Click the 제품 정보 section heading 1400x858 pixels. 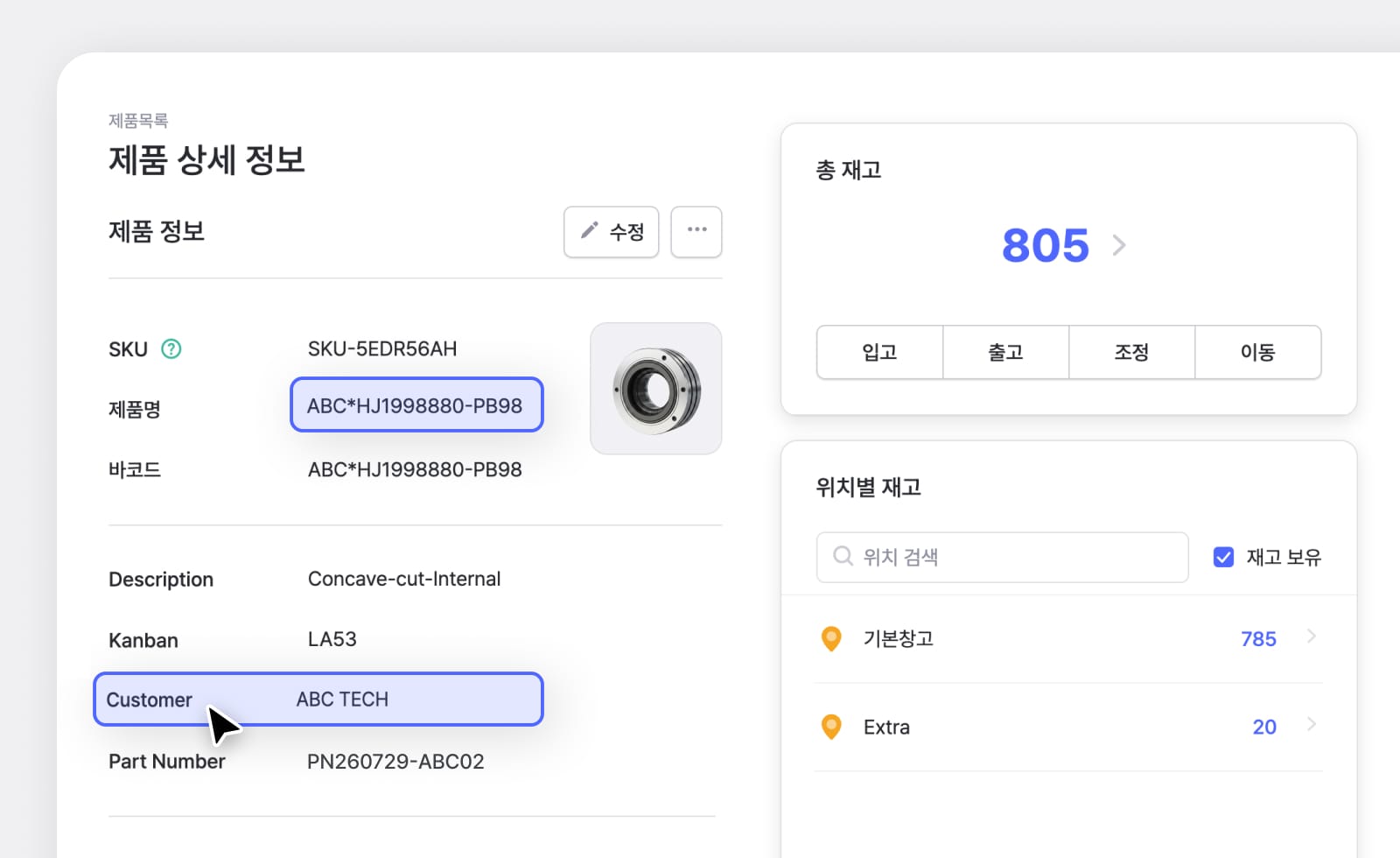tap(157, 231)
